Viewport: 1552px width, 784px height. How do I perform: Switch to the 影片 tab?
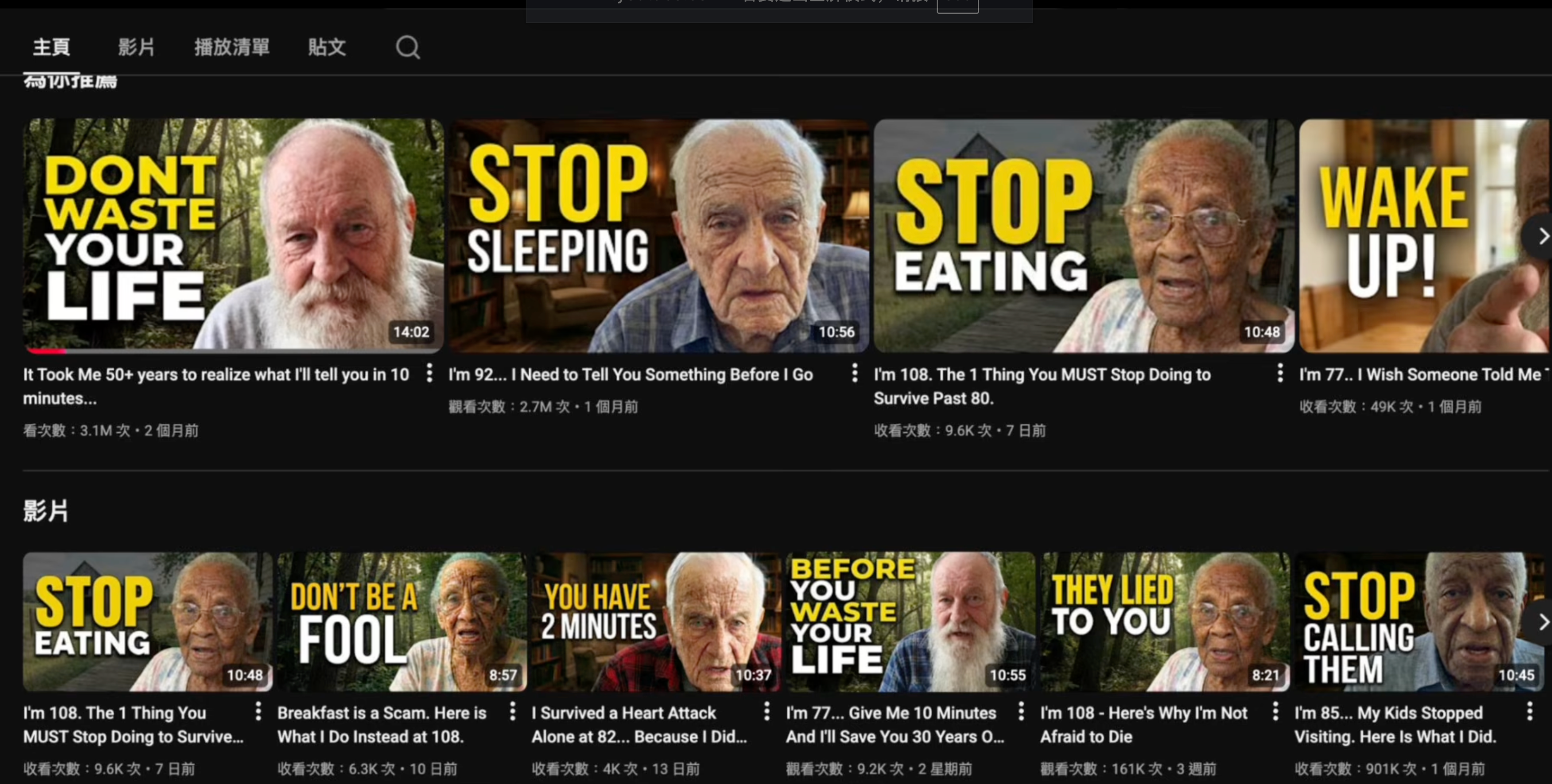coord(136,47)
